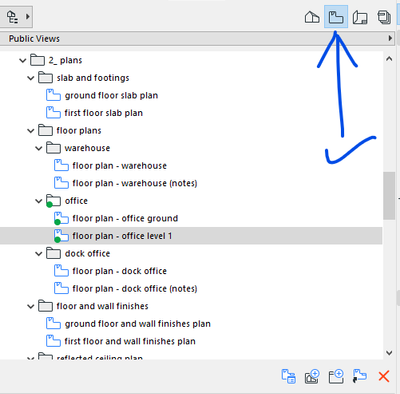Delete the selected view with red X
The width and height of the screenshot is (400, 394).
coord(384,377)
